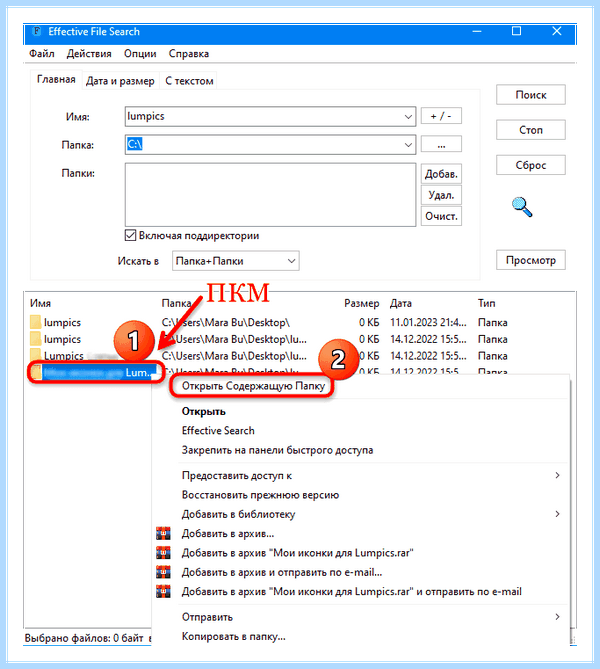Switch to the Главная tab

coord(56,79)
